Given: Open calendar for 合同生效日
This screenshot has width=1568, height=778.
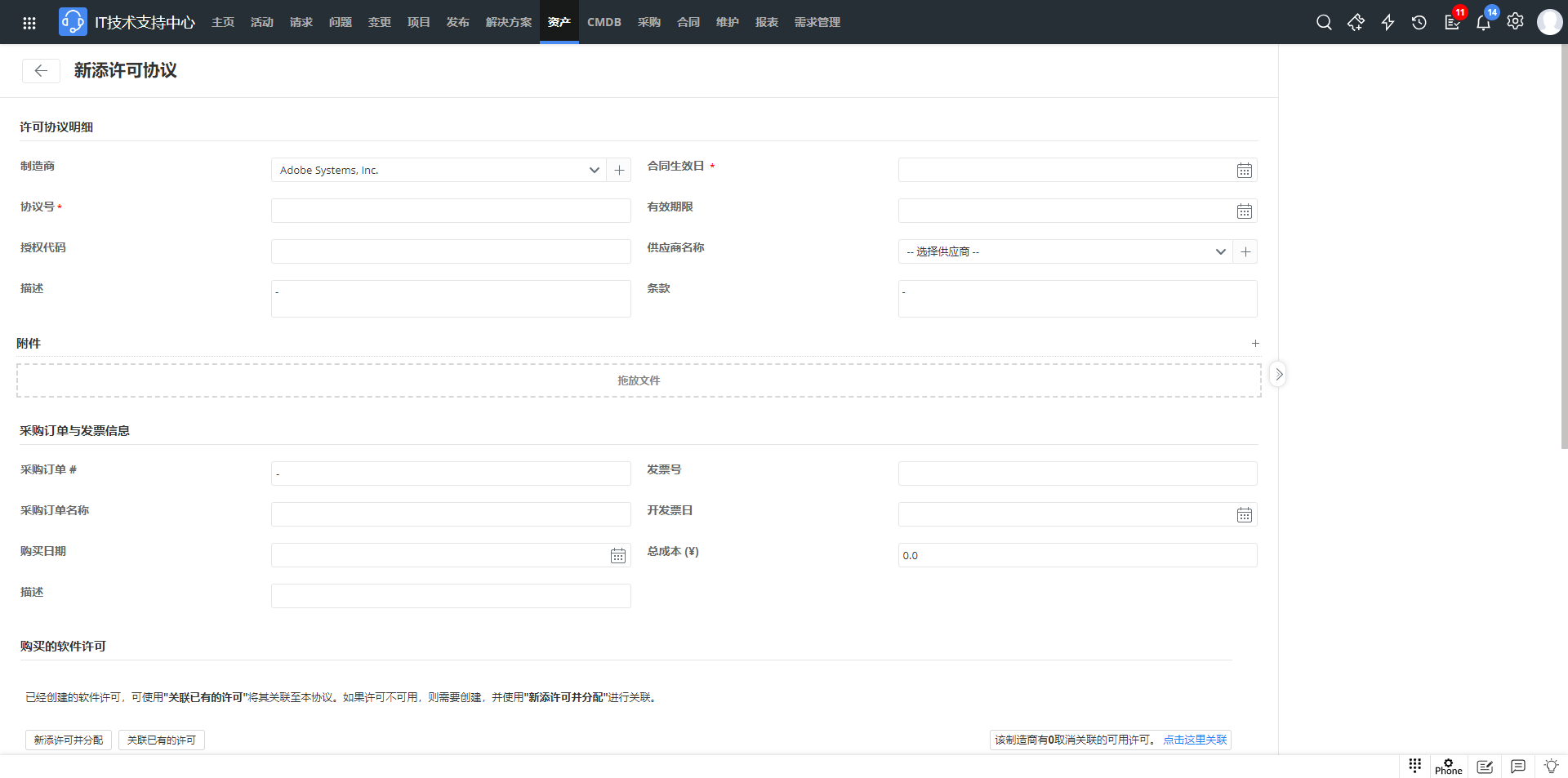Looking at the screenshot, I should pos(1244,170).
